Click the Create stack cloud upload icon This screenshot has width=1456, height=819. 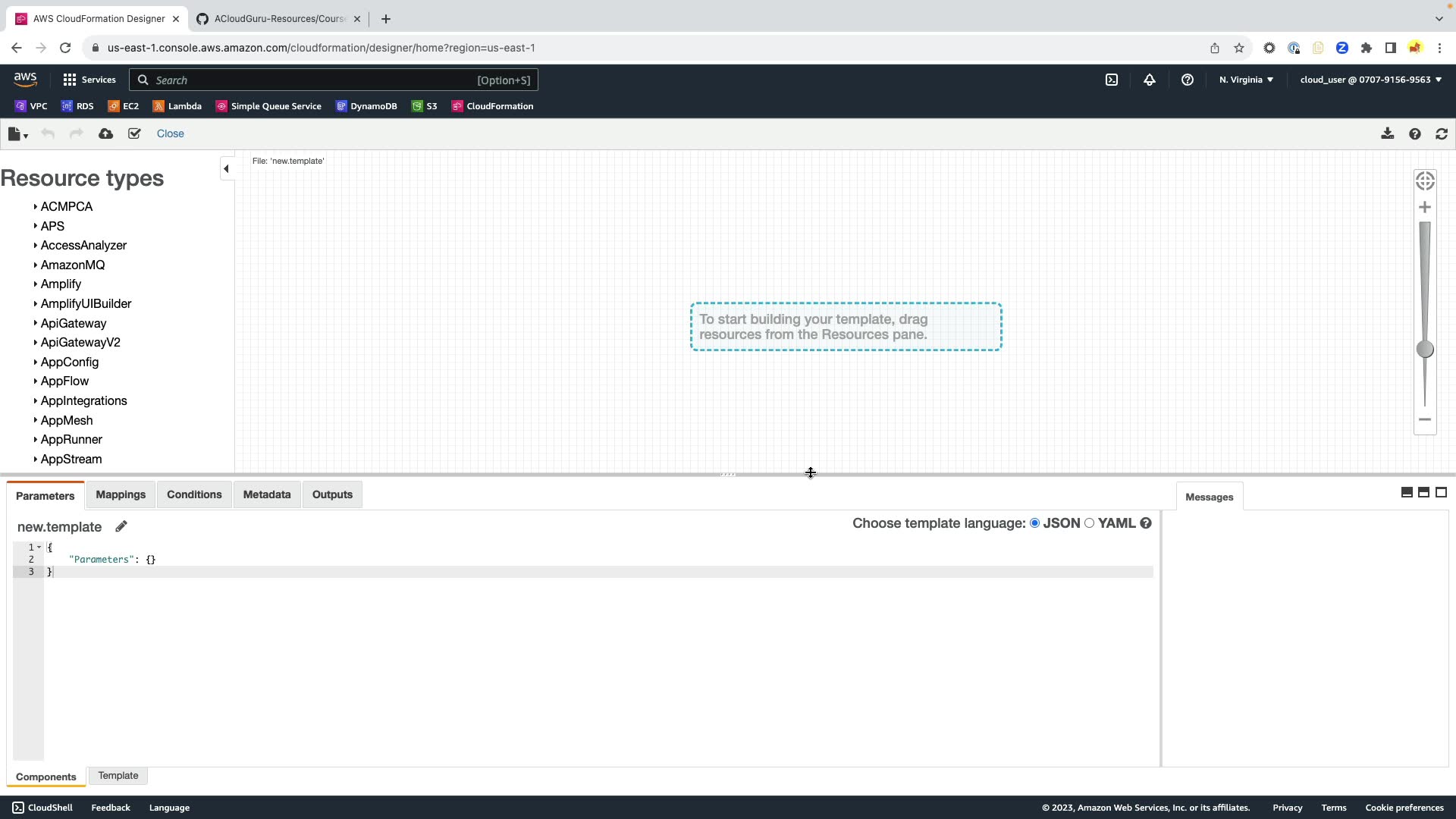(106, 134)
